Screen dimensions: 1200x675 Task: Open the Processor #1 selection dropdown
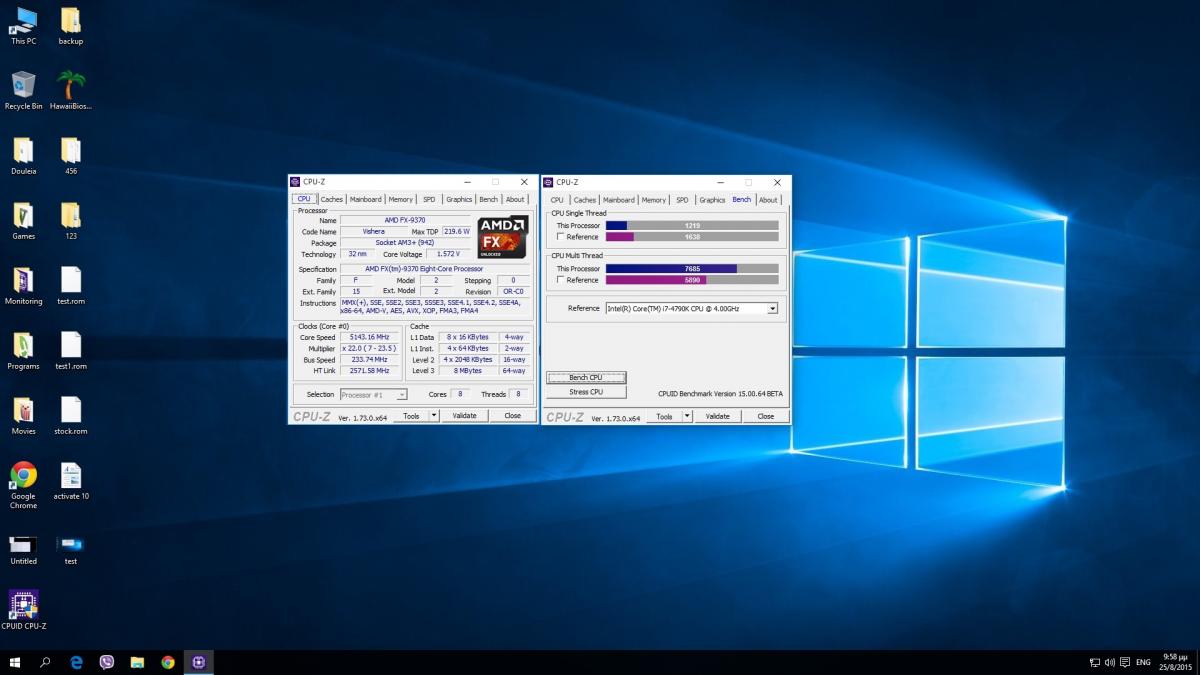pos(373,394)
